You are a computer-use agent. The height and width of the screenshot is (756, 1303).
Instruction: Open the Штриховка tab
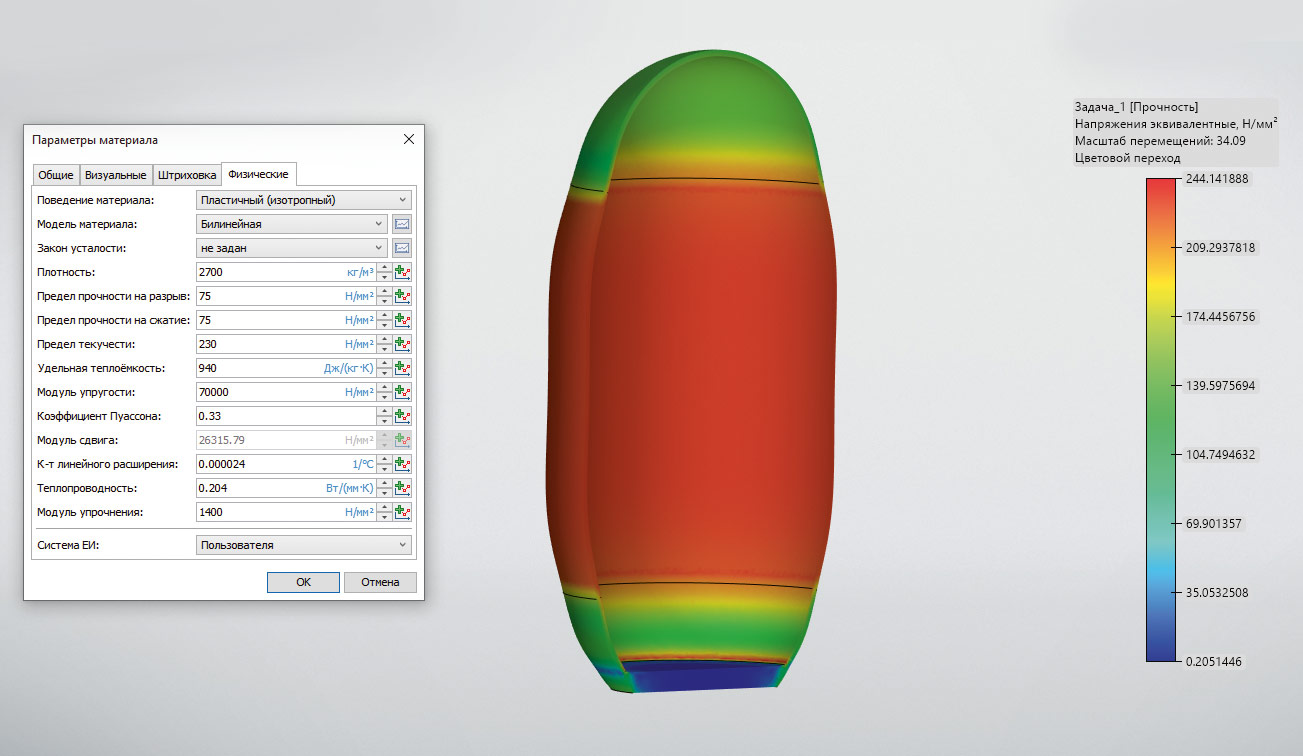point(187,175)
